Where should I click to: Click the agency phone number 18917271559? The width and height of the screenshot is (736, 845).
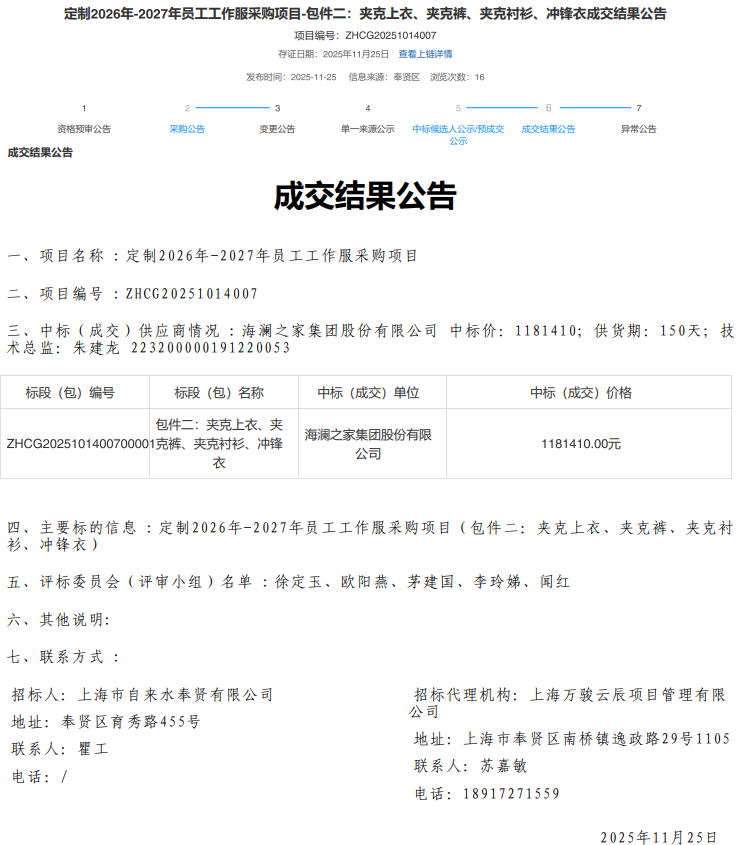511,794
